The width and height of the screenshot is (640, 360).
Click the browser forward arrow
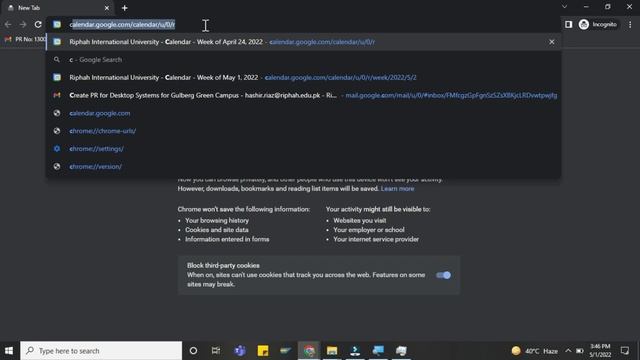(x=23, y=24)
